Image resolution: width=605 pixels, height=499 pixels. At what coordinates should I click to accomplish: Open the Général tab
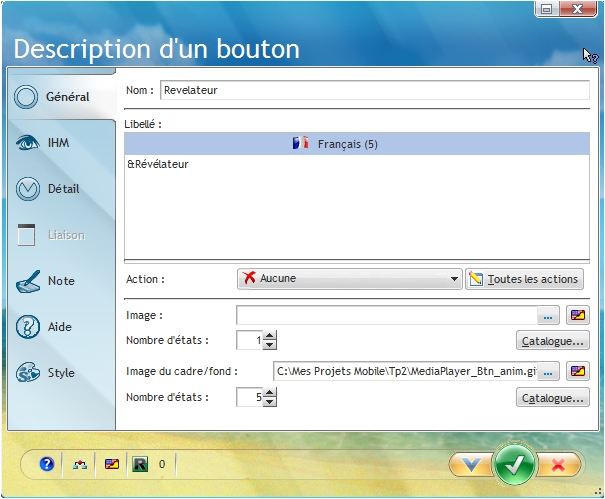[x=62, y=96]
